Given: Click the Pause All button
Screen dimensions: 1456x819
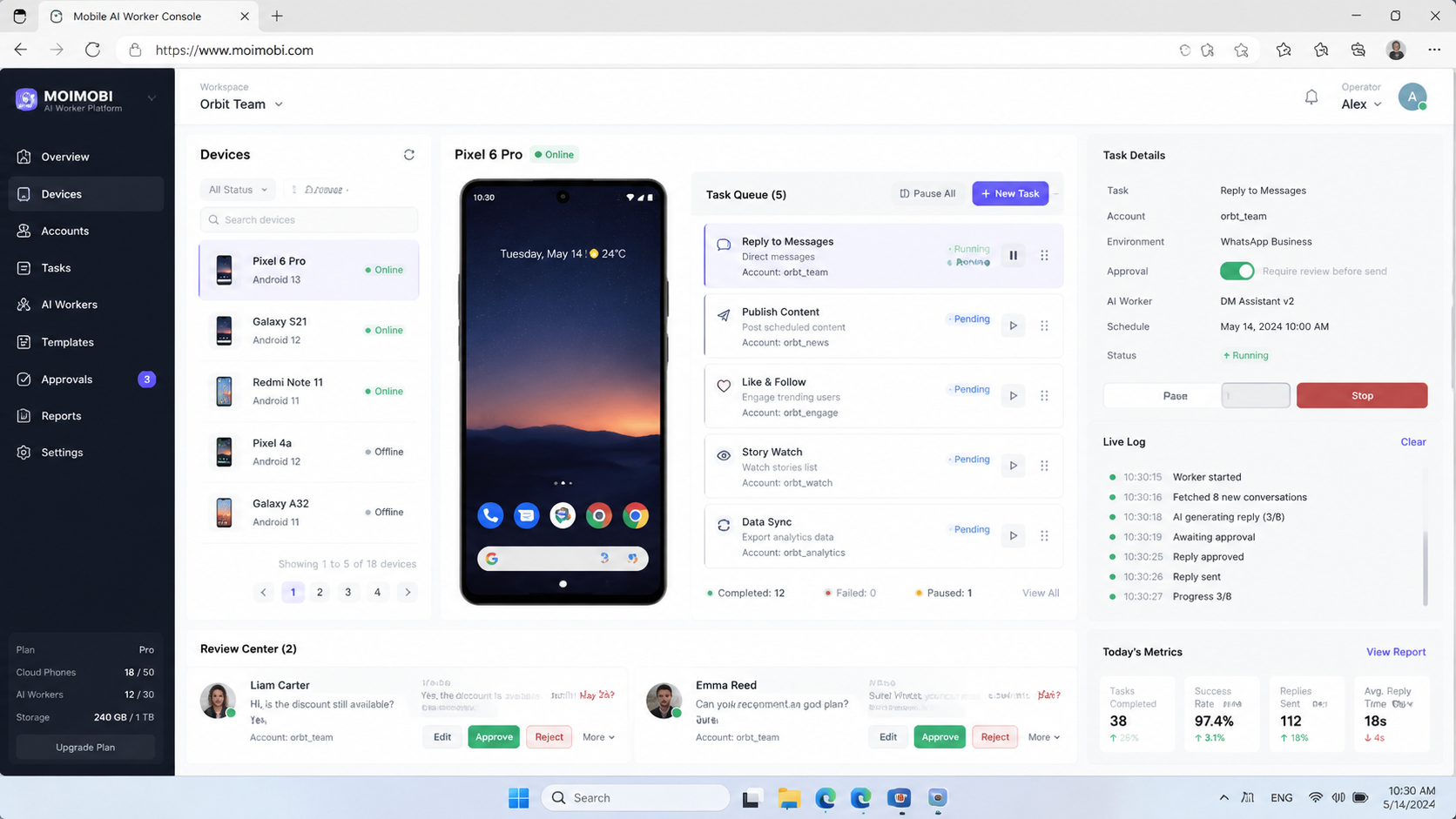Looking at the screenshot, I should 927,194.
